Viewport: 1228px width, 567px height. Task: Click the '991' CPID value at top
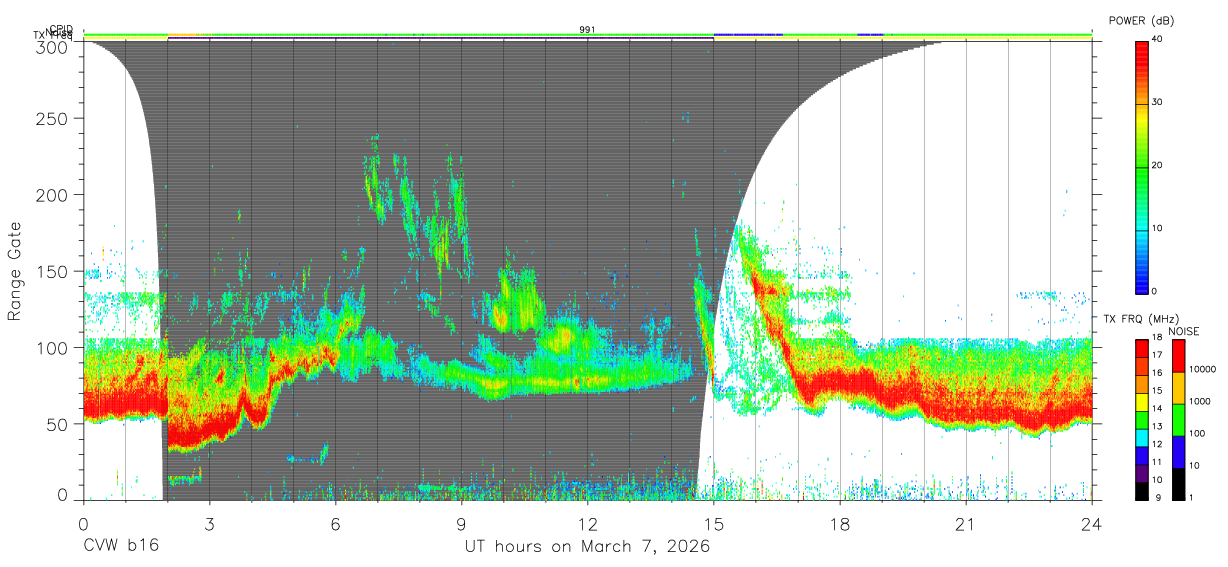pyautogui.click(x=588, y=30)
